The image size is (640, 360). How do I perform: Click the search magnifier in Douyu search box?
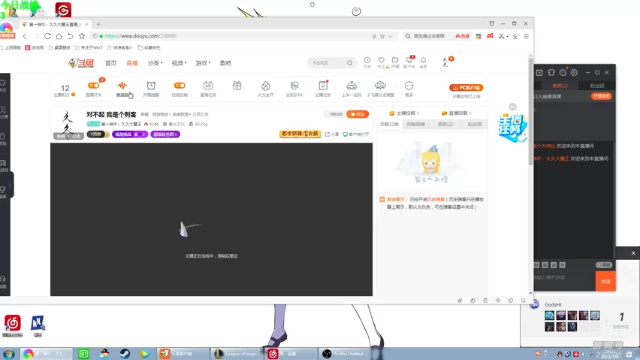point(350,63)
